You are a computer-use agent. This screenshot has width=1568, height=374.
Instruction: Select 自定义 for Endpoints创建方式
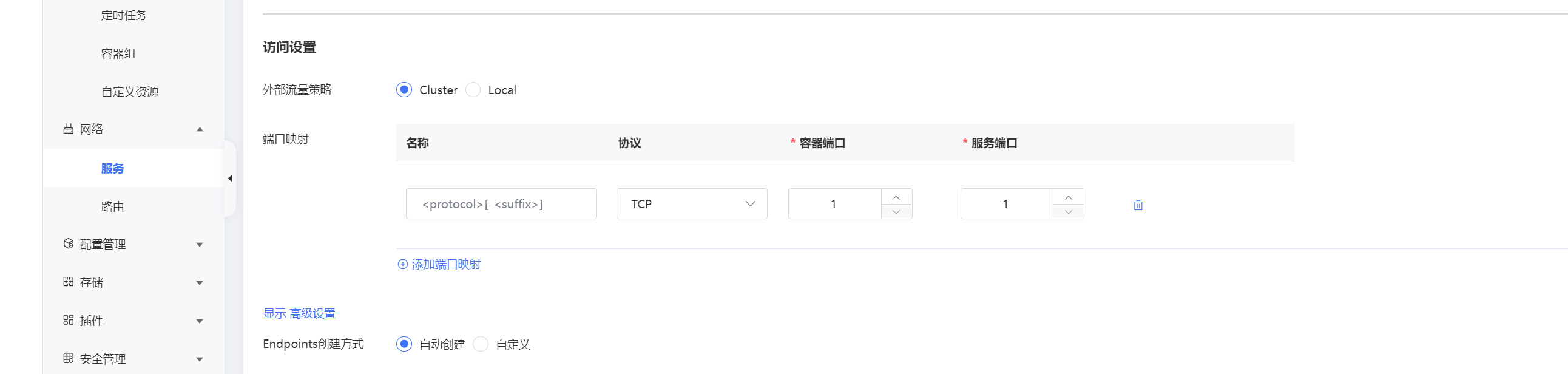pyautogui.click(x=481, y=344)
